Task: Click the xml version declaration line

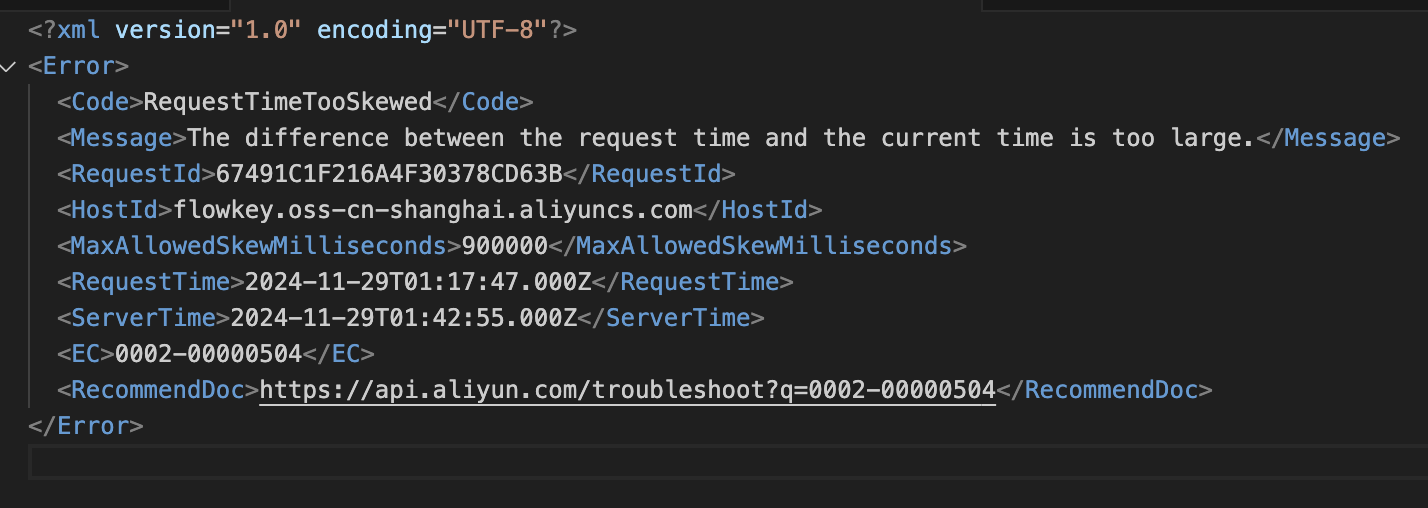Action: tap(302, 30)
